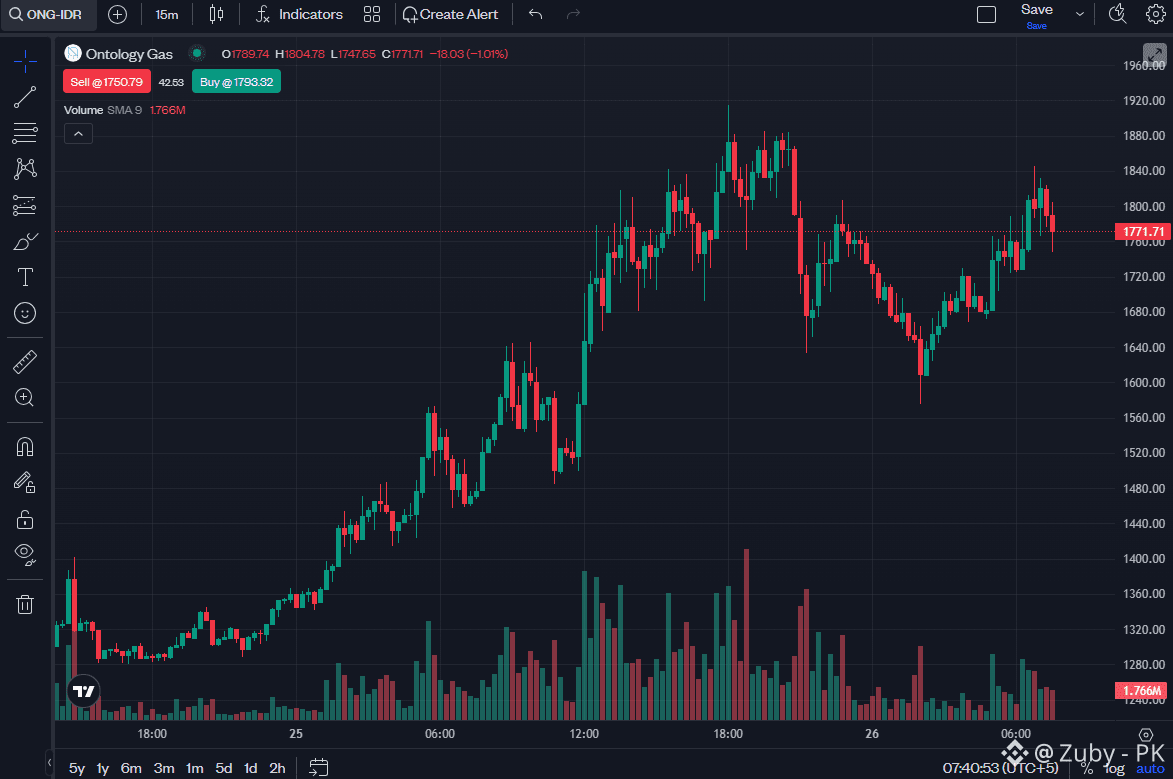
Task: Toggle lock all drawings
Action: (x=25, y=519)
